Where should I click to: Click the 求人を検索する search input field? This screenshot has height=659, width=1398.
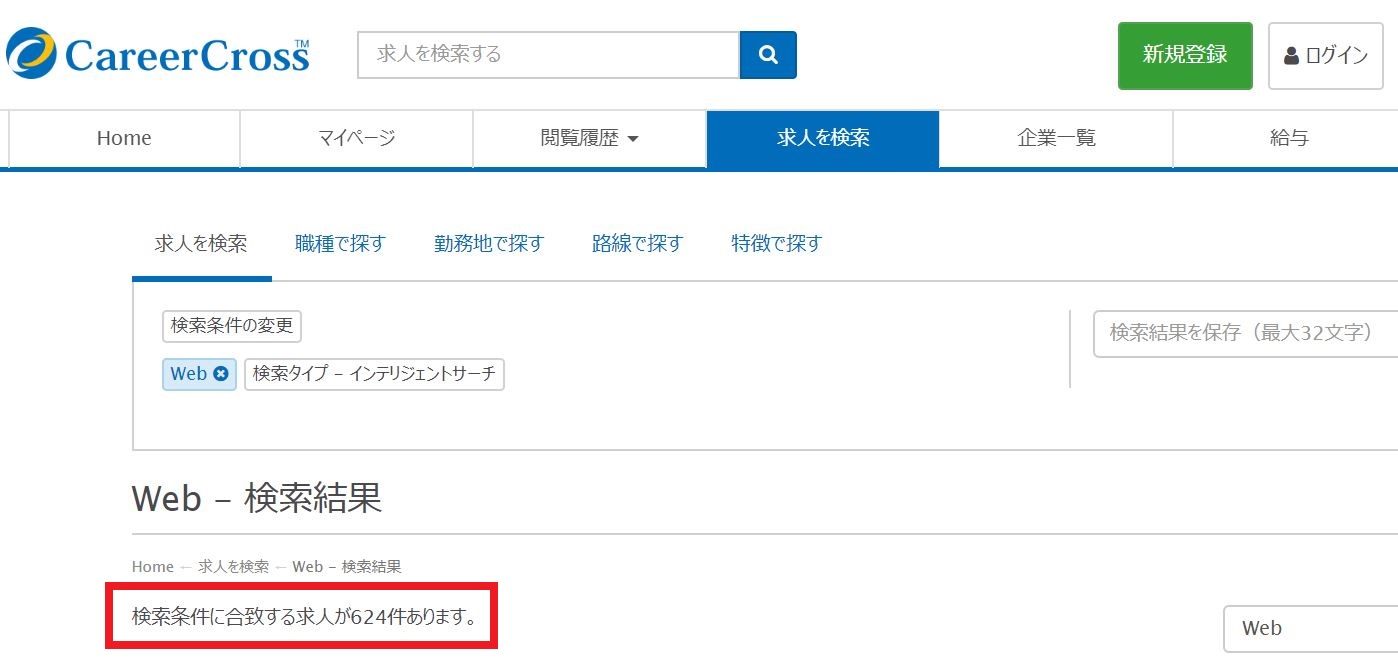[x=548, y=55]
